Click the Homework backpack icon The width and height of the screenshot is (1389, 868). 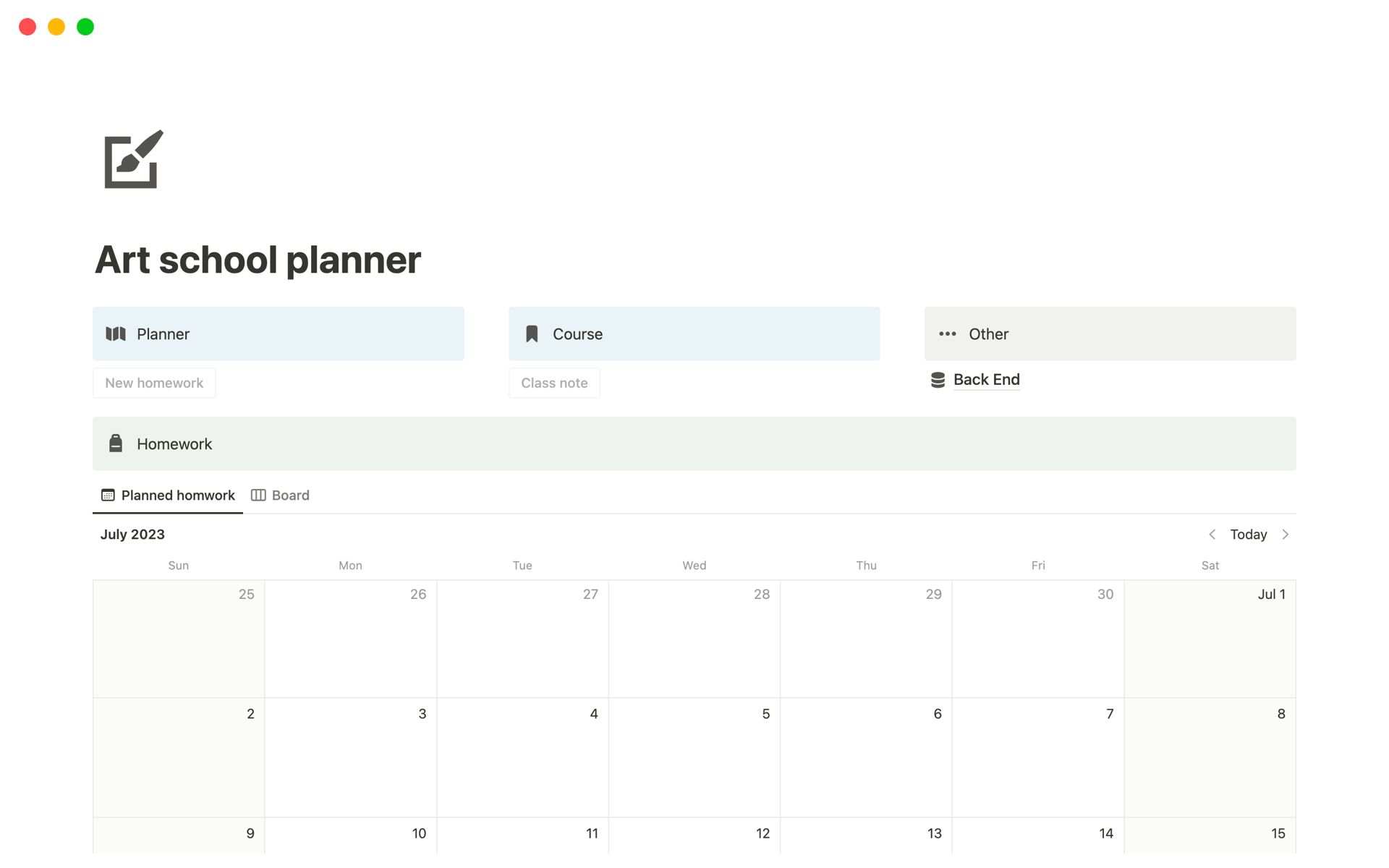116,443
